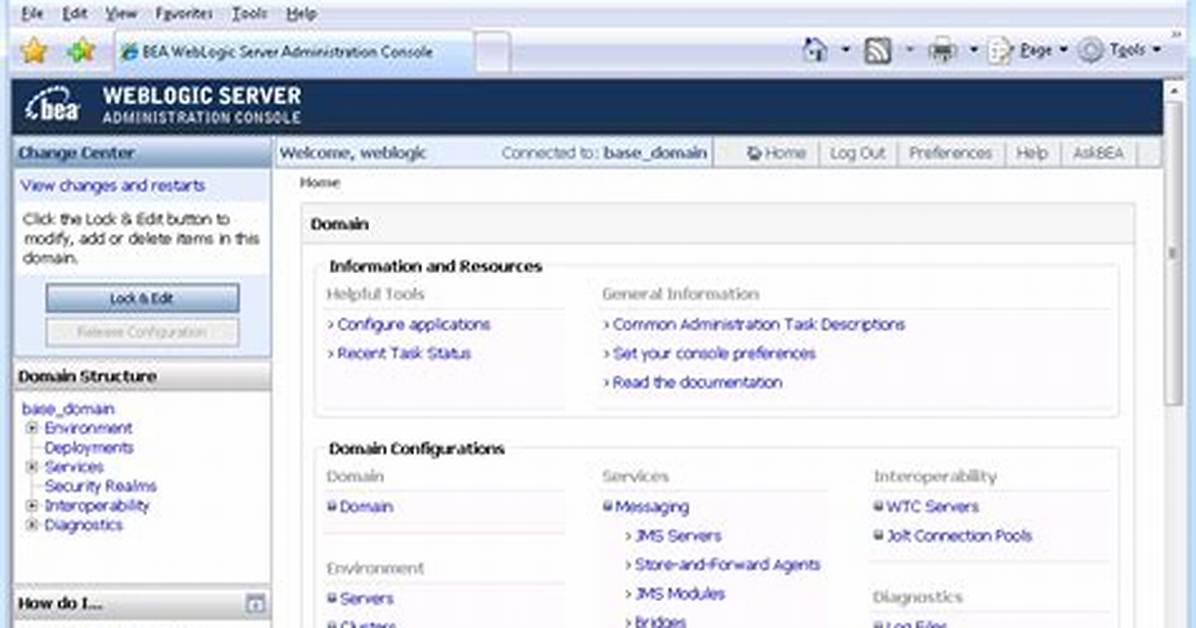
Task: Open the Edit menu
Action: point(75,13)
